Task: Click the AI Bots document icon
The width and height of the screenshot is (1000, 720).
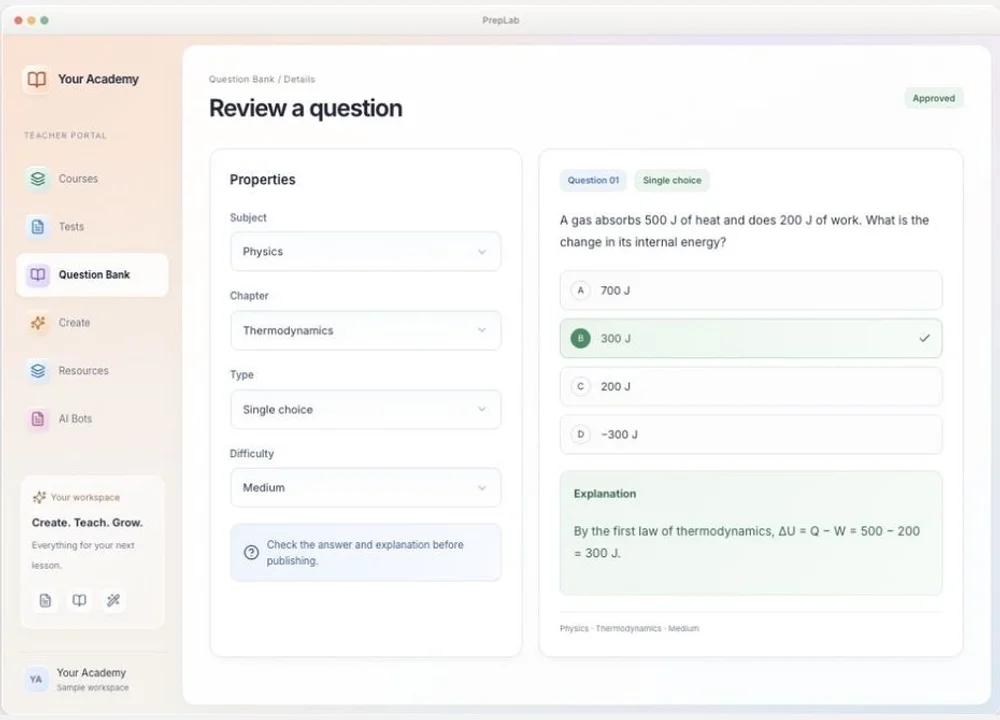Action: click(x=38, y=419)
